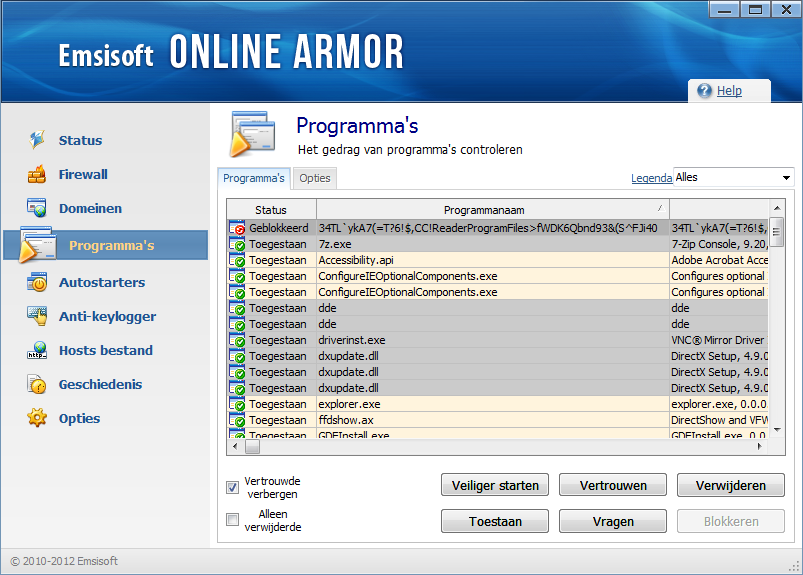This screenshot has height=575, width=803.
Task: Open the Legenda link
Action: pyautogui.click(x=651, y=178)
